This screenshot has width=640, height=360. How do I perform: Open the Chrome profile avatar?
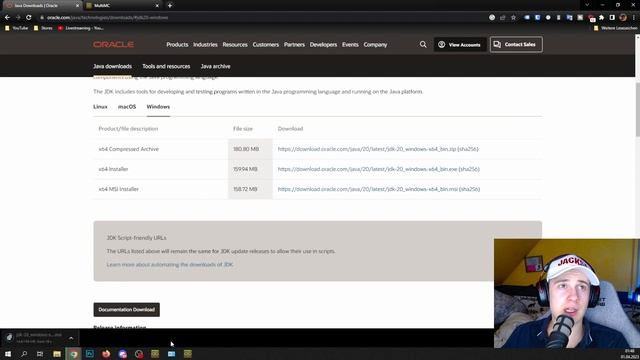tap(623, 18)
